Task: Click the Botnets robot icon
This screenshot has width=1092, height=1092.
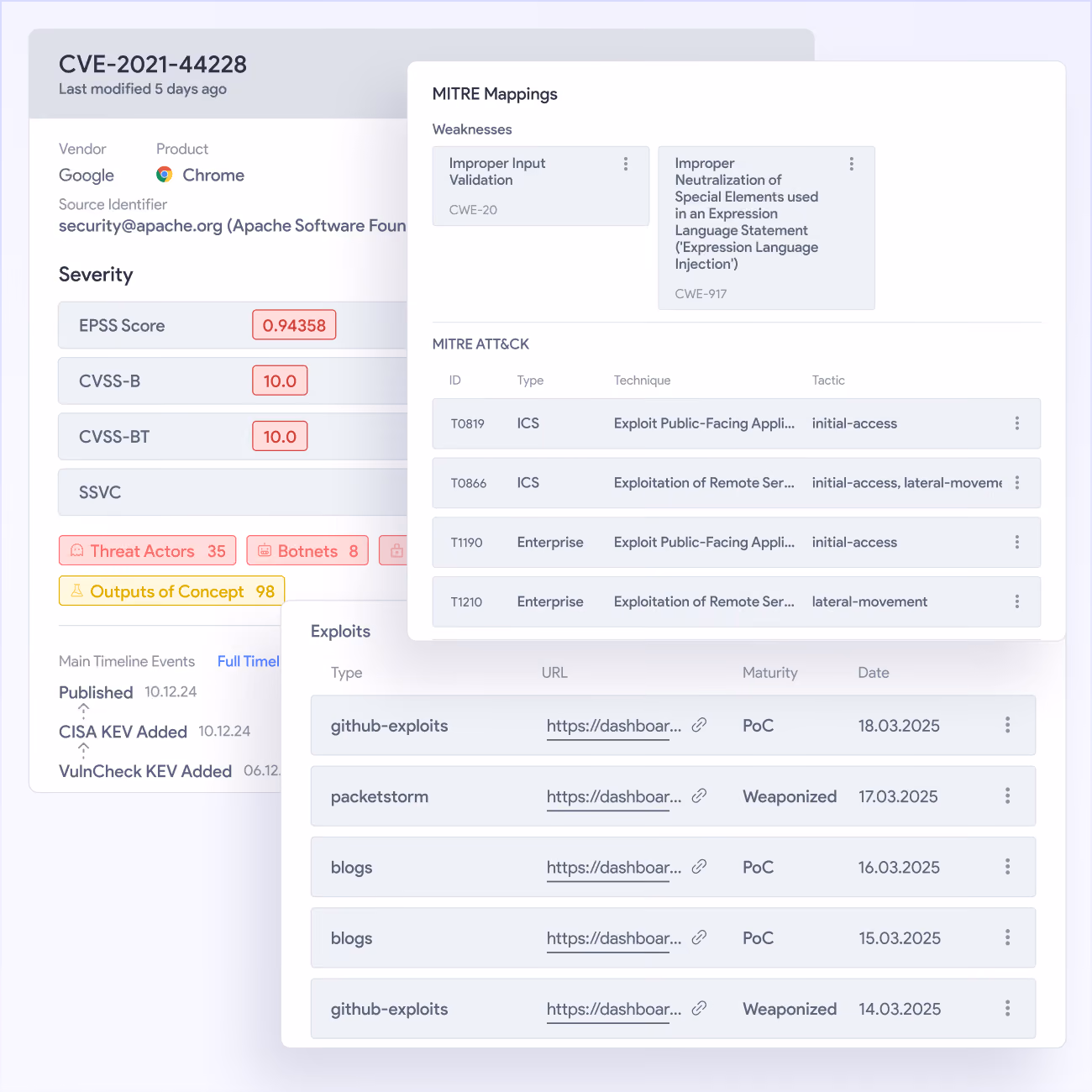Action: coord(265,550)
